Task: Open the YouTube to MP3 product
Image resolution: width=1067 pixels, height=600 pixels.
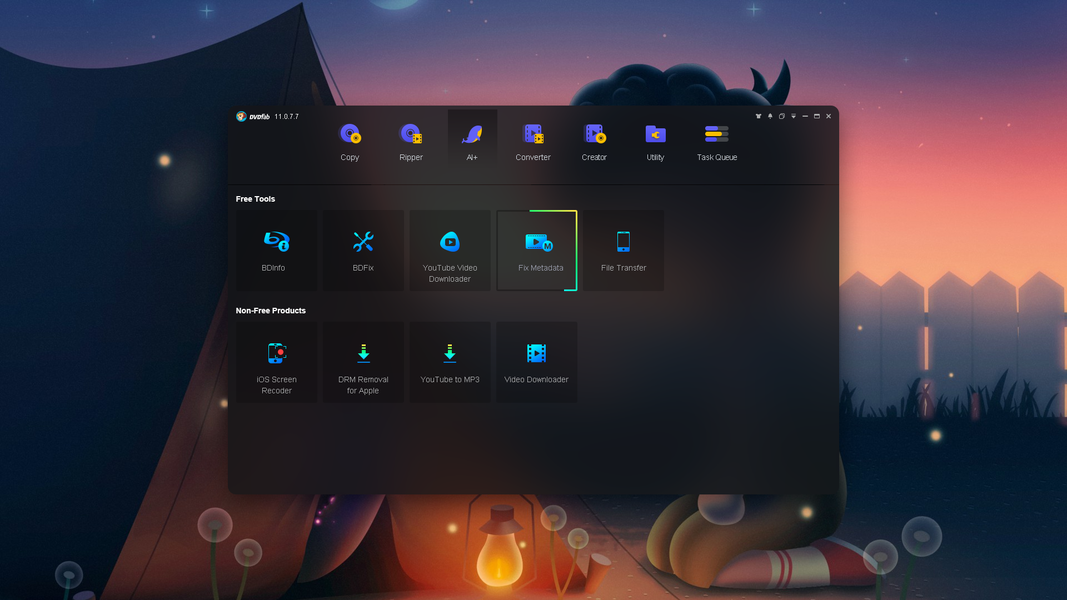Action: coord(450,362)
